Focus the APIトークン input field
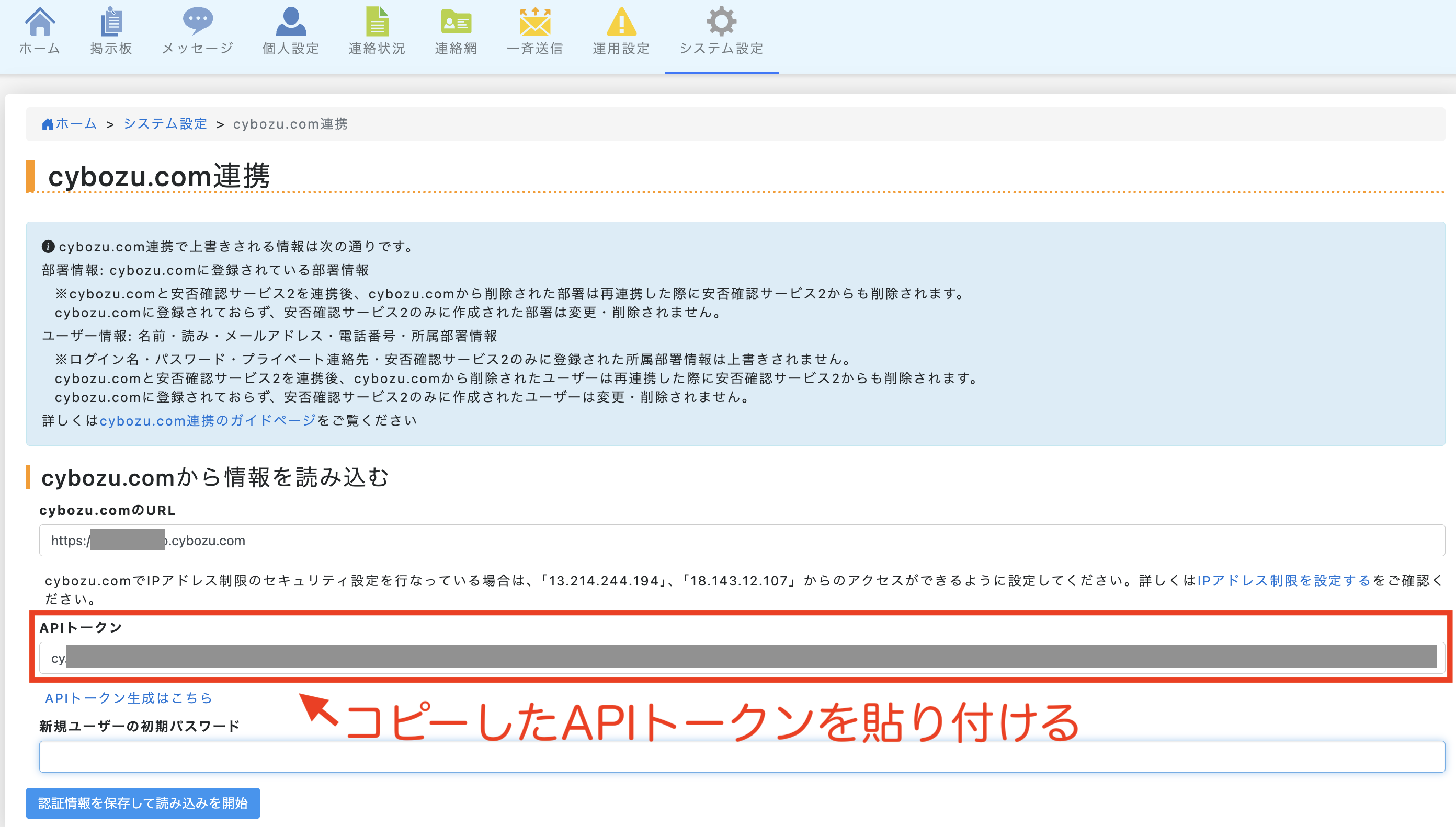 742,658
